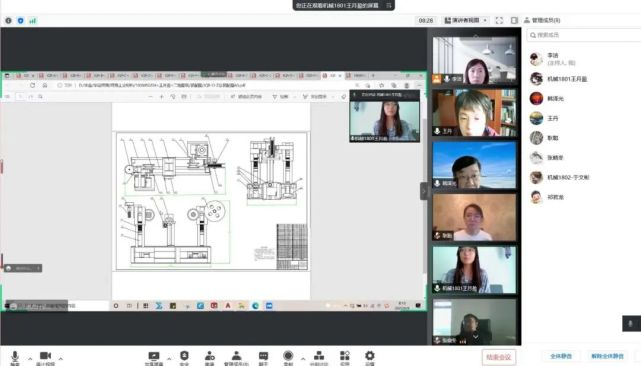Open the apps grid icon
The width and height of the screenshot is (641, 366).
(345, 357)
